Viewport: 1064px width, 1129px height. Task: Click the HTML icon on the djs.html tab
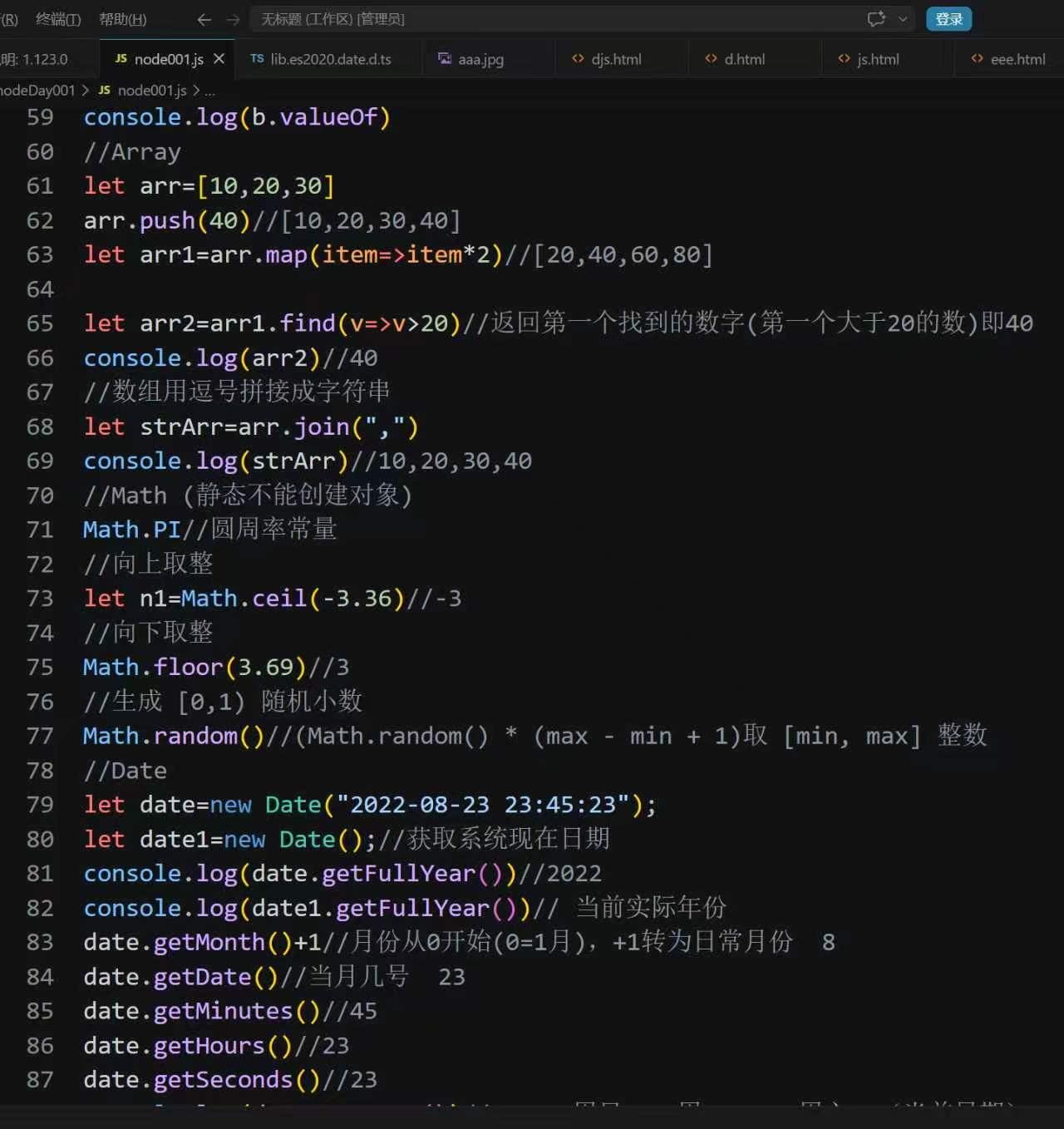point(578,59)
